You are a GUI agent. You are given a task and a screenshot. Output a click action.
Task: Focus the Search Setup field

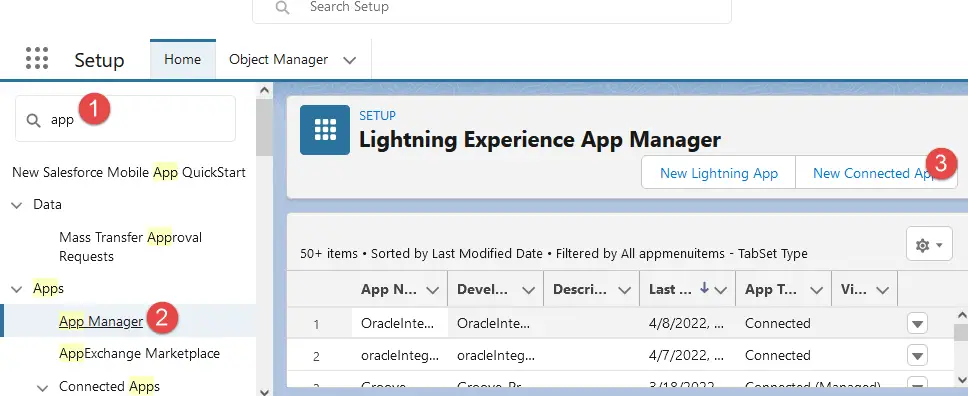click(x=492, y=9)
